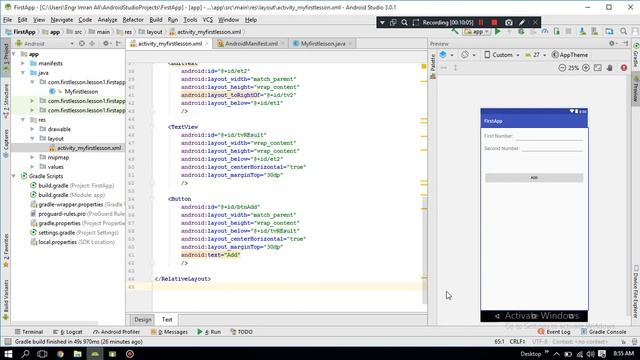Click the Android Studio taskbar icon

tap(95, 354)
